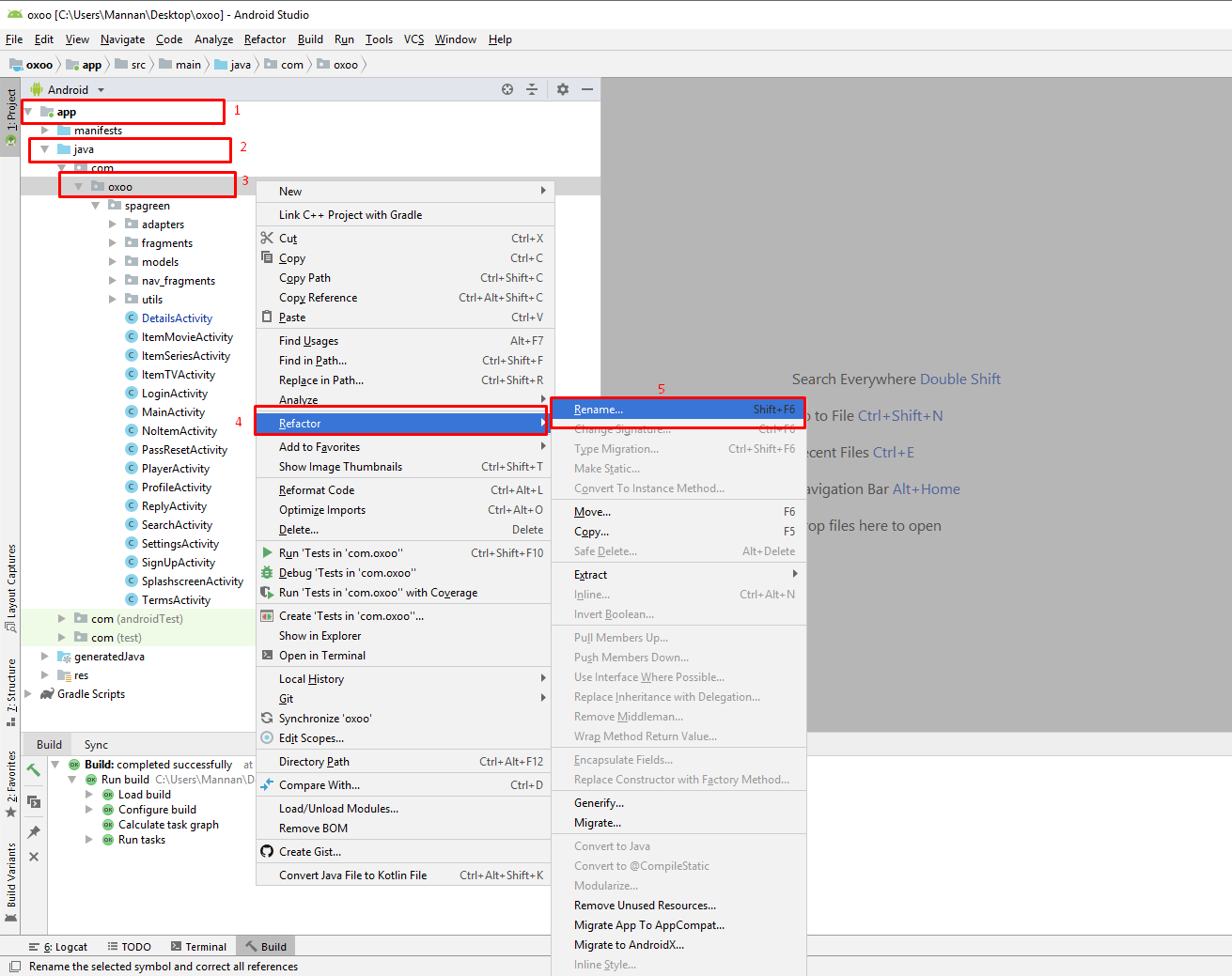This screenshot has width=1232, height=976.
Task: Click the pin icon in Build panel
Action: coord(34,832)
